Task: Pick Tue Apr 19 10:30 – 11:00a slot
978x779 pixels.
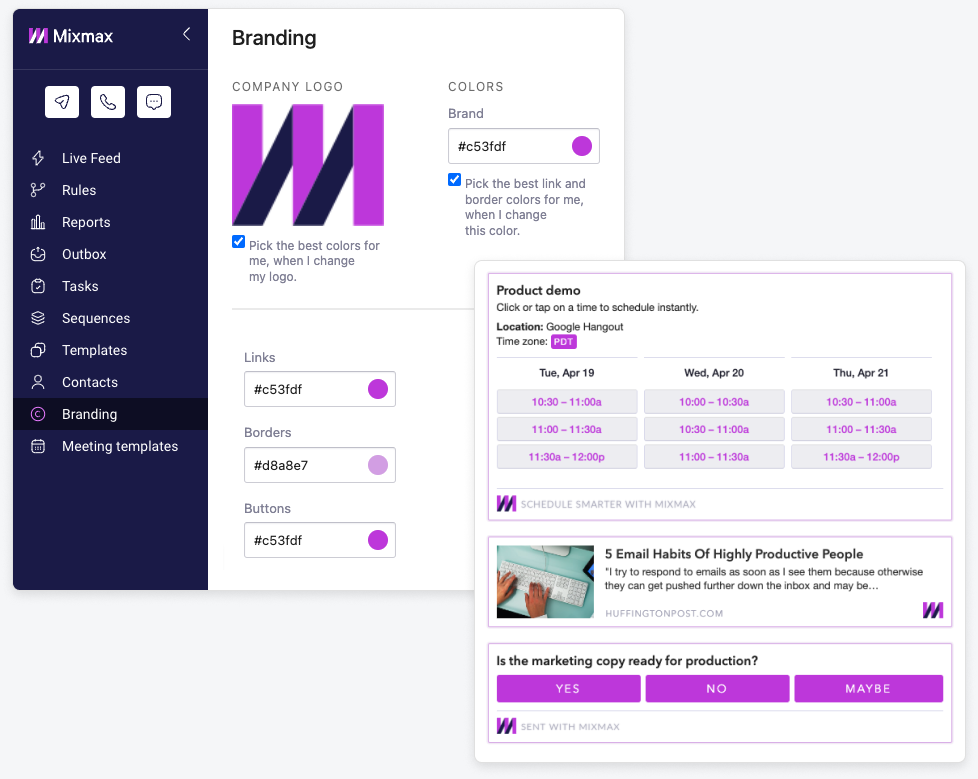Action: 567,402
